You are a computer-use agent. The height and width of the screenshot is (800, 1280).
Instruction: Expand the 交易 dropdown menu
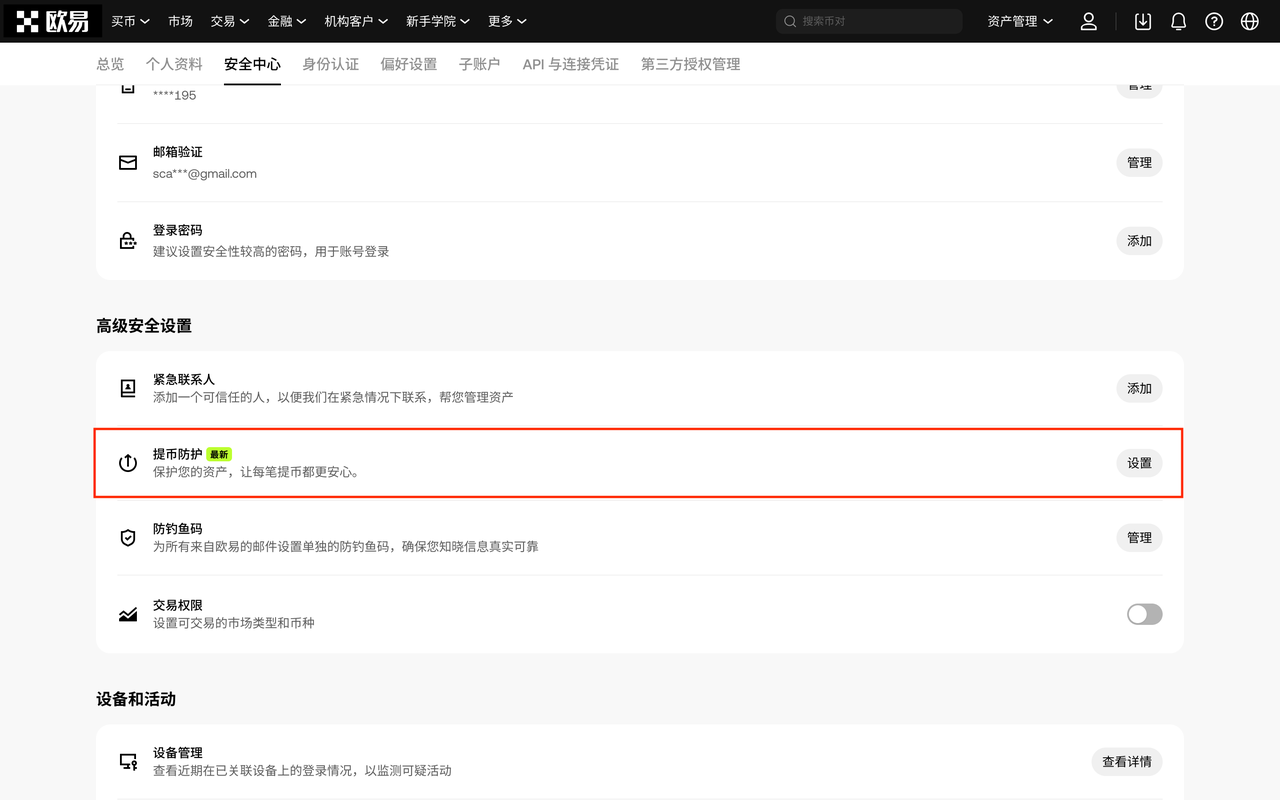230,21
